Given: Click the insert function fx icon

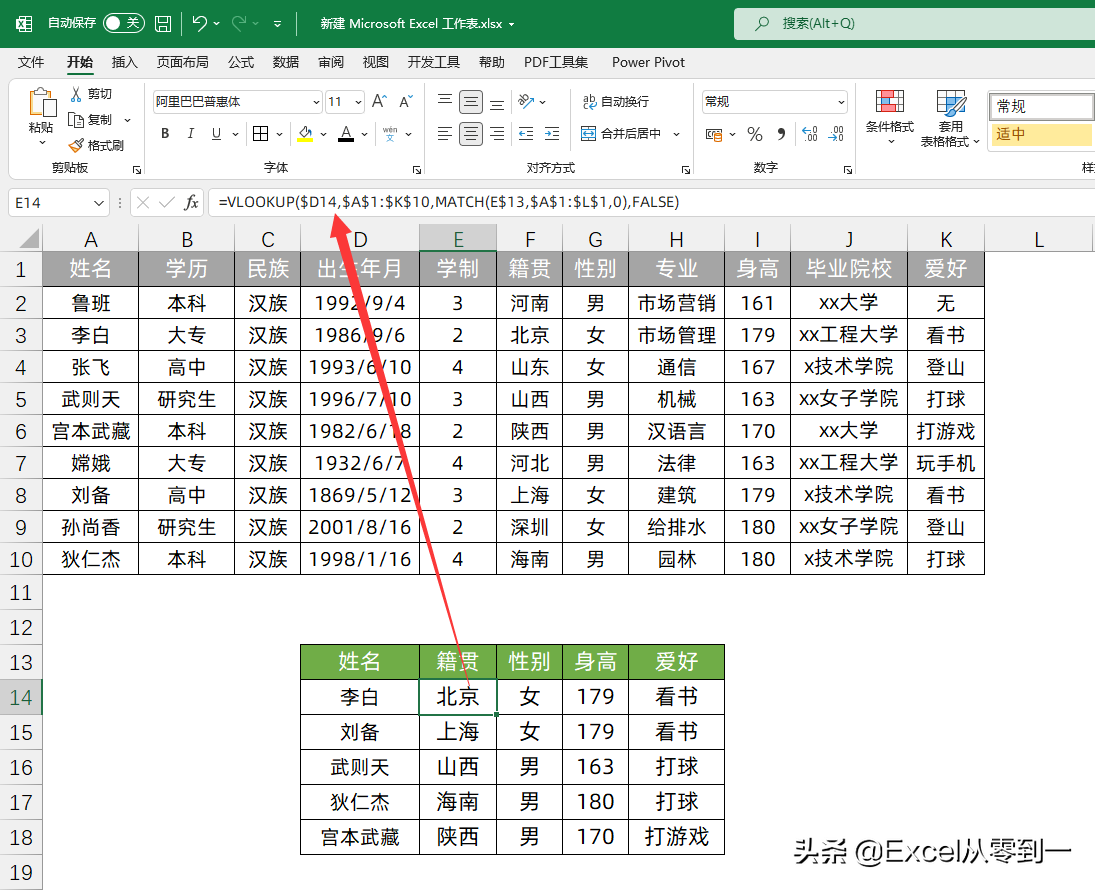Looking at the screenshot, I should pos(191,203).
